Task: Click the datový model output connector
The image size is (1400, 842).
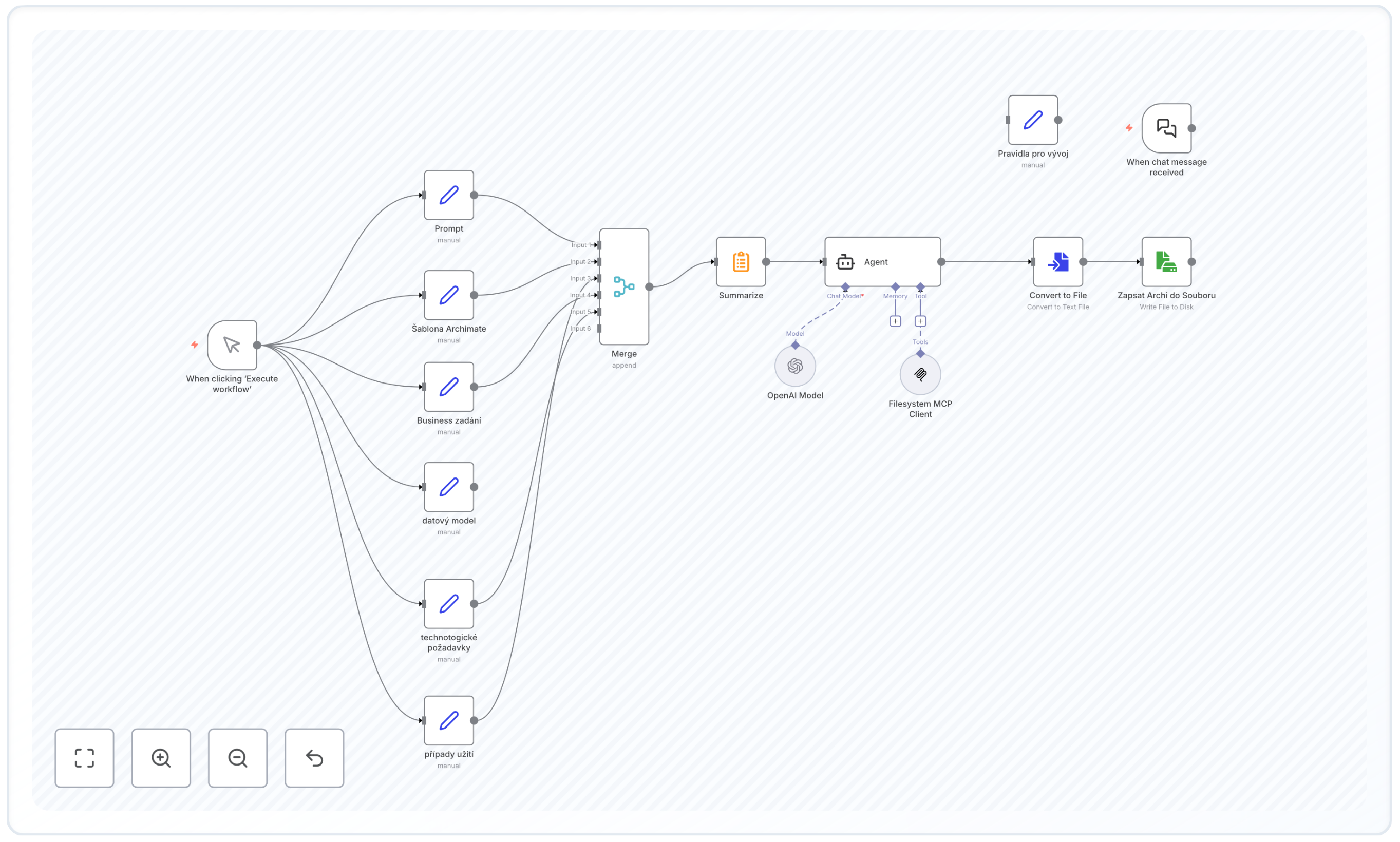Action: point(474,487)
